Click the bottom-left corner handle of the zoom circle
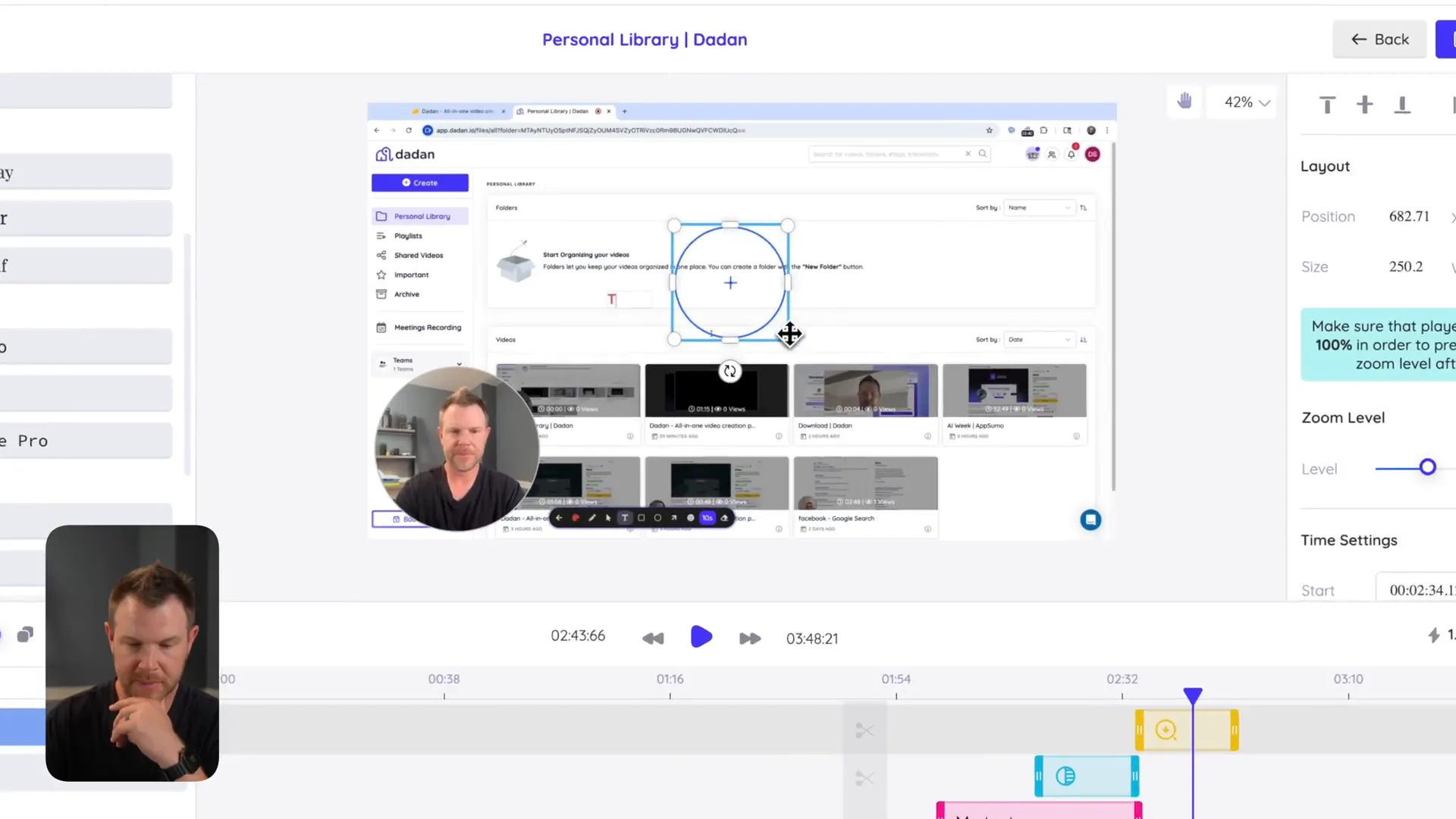Viewport: 1456px width, 819px height. pyautogui.click(x=674, y=339)
